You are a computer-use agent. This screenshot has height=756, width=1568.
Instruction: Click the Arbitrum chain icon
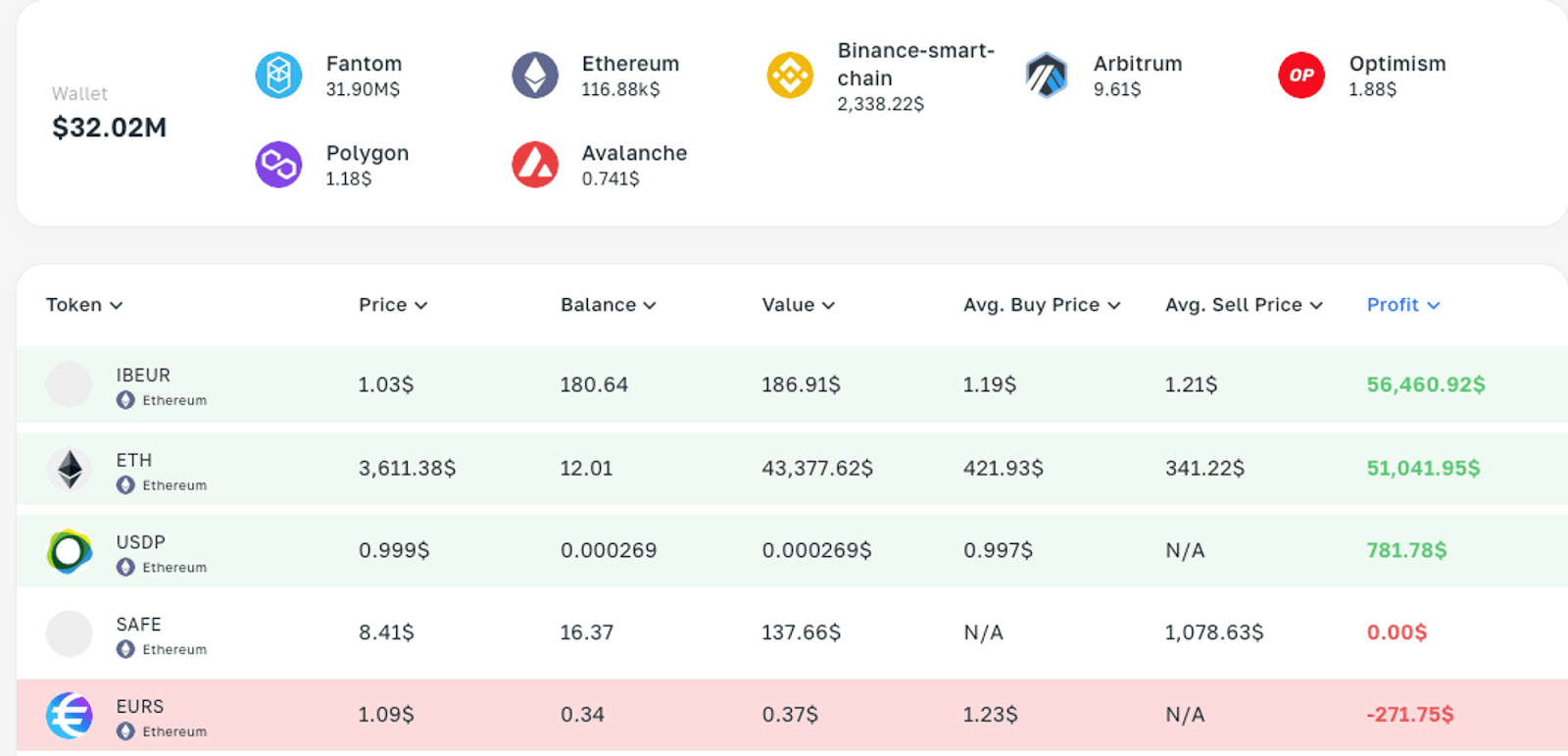(x=1047, y=76)
